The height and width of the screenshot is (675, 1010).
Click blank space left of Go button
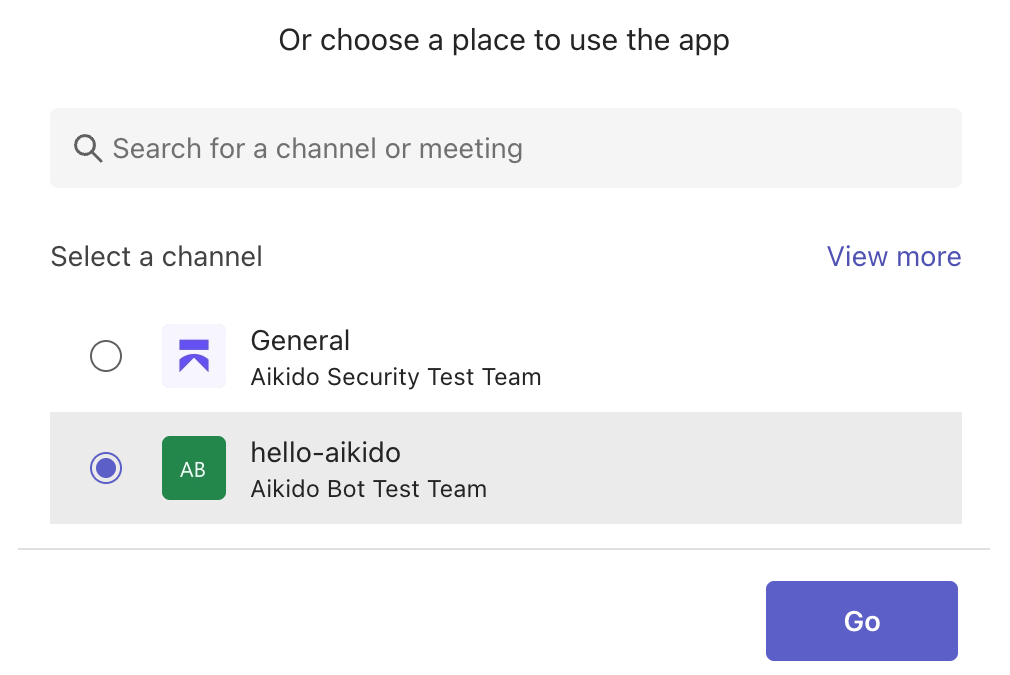pos(400,621)
